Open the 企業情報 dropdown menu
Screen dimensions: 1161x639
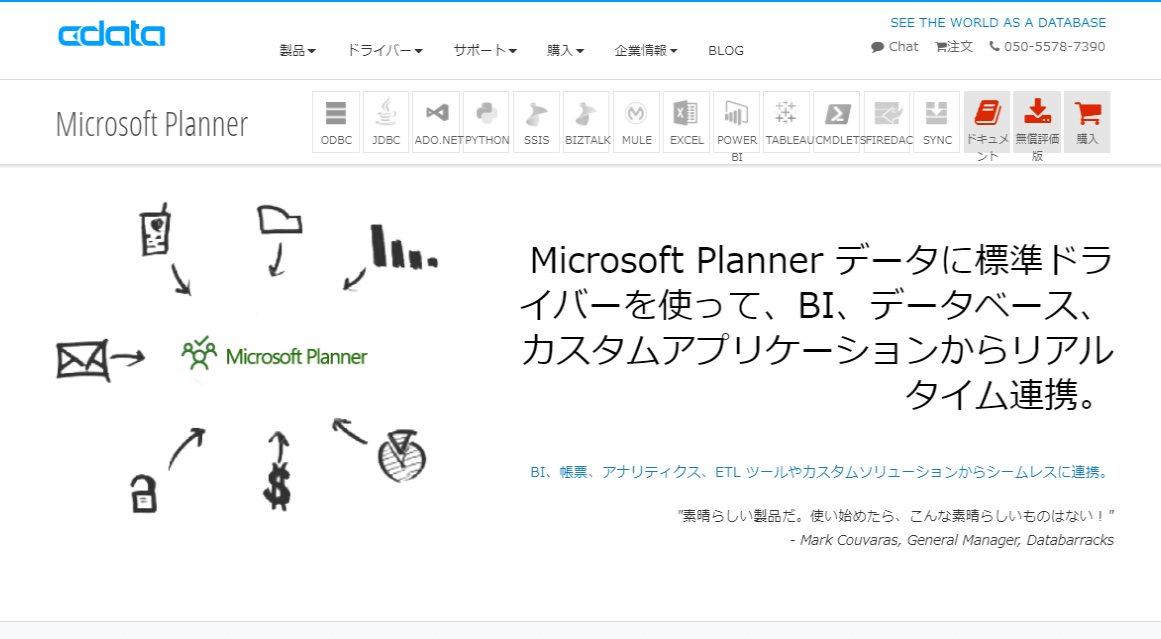[x=646, y=50]
